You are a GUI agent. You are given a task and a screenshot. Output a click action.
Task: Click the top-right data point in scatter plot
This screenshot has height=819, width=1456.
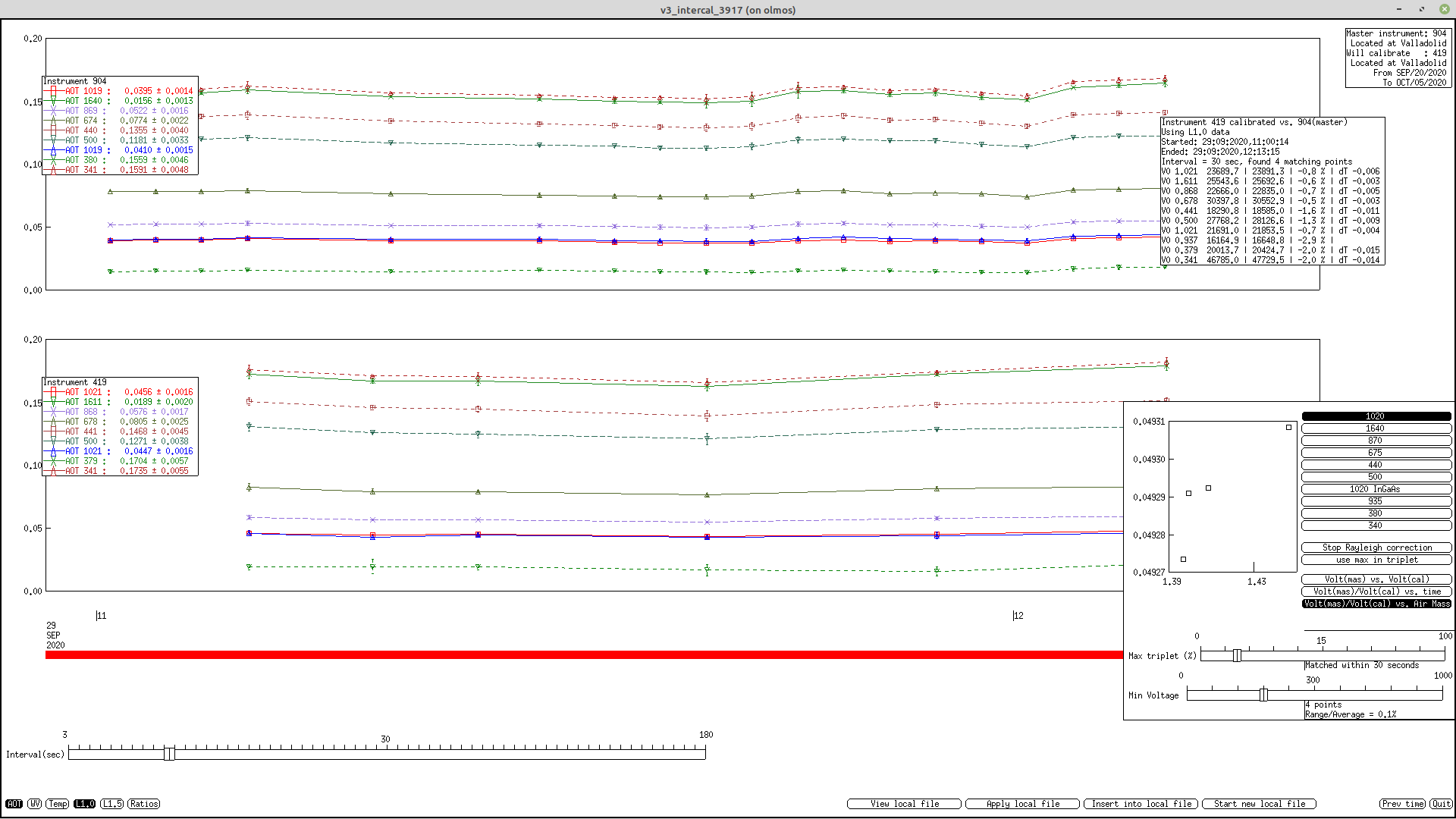tap(1288, 428)
